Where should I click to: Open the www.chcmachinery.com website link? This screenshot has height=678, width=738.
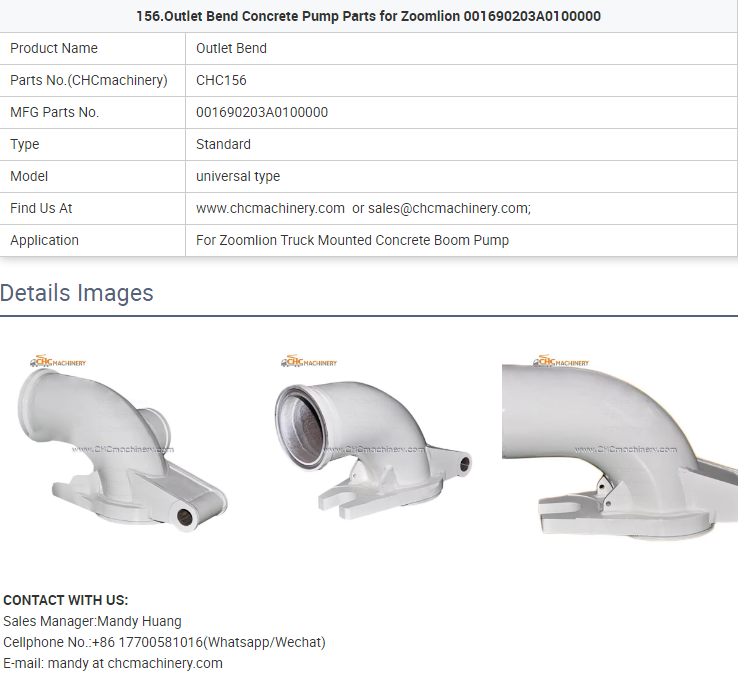pos(270,208)
